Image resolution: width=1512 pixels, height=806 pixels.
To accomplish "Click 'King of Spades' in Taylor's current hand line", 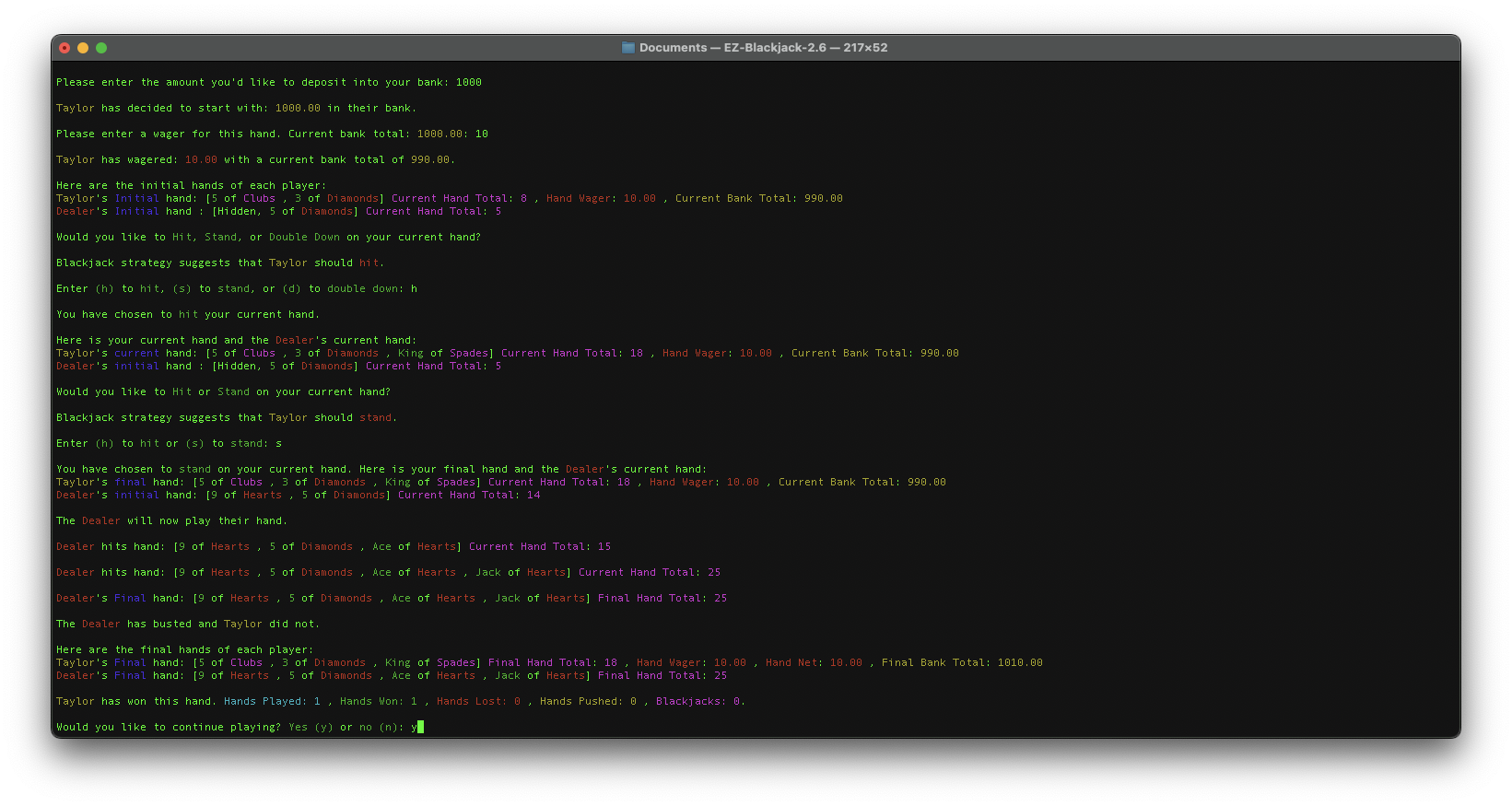I will click(x=442, y=353).
